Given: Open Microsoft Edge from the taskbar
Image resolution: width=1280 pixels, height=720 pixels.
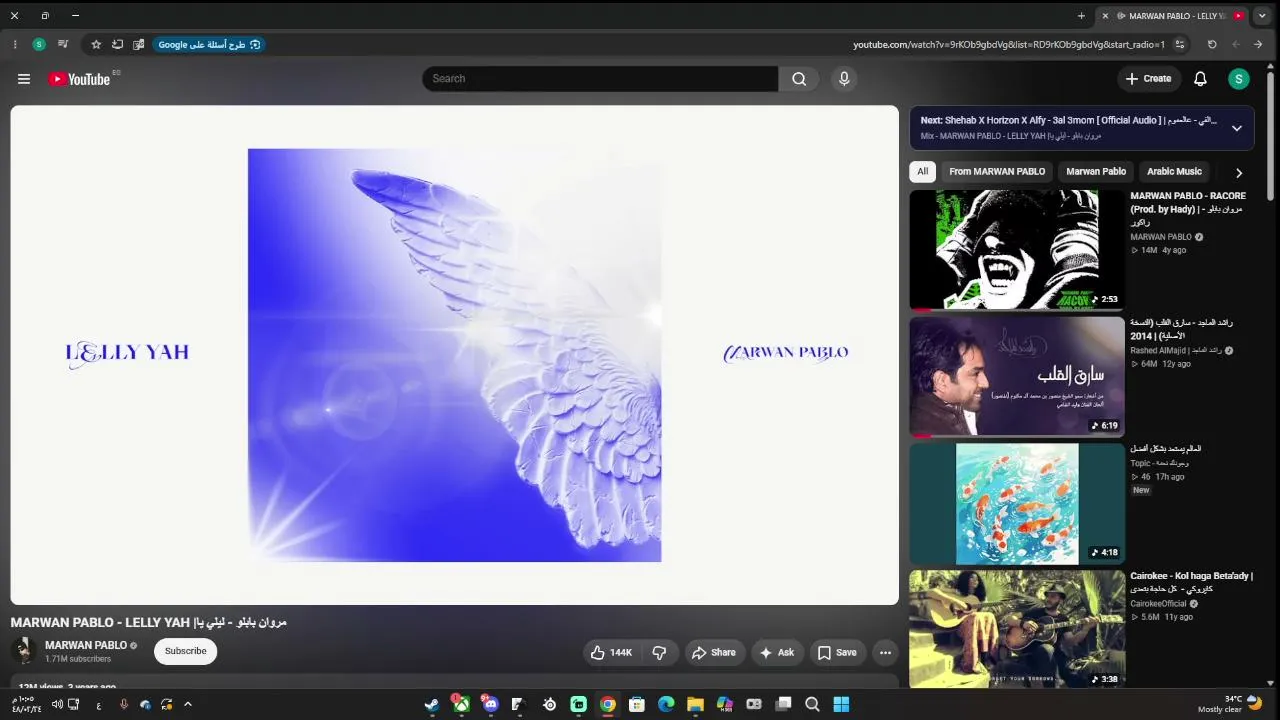Looking at the screenshot, I should [666, 704].
